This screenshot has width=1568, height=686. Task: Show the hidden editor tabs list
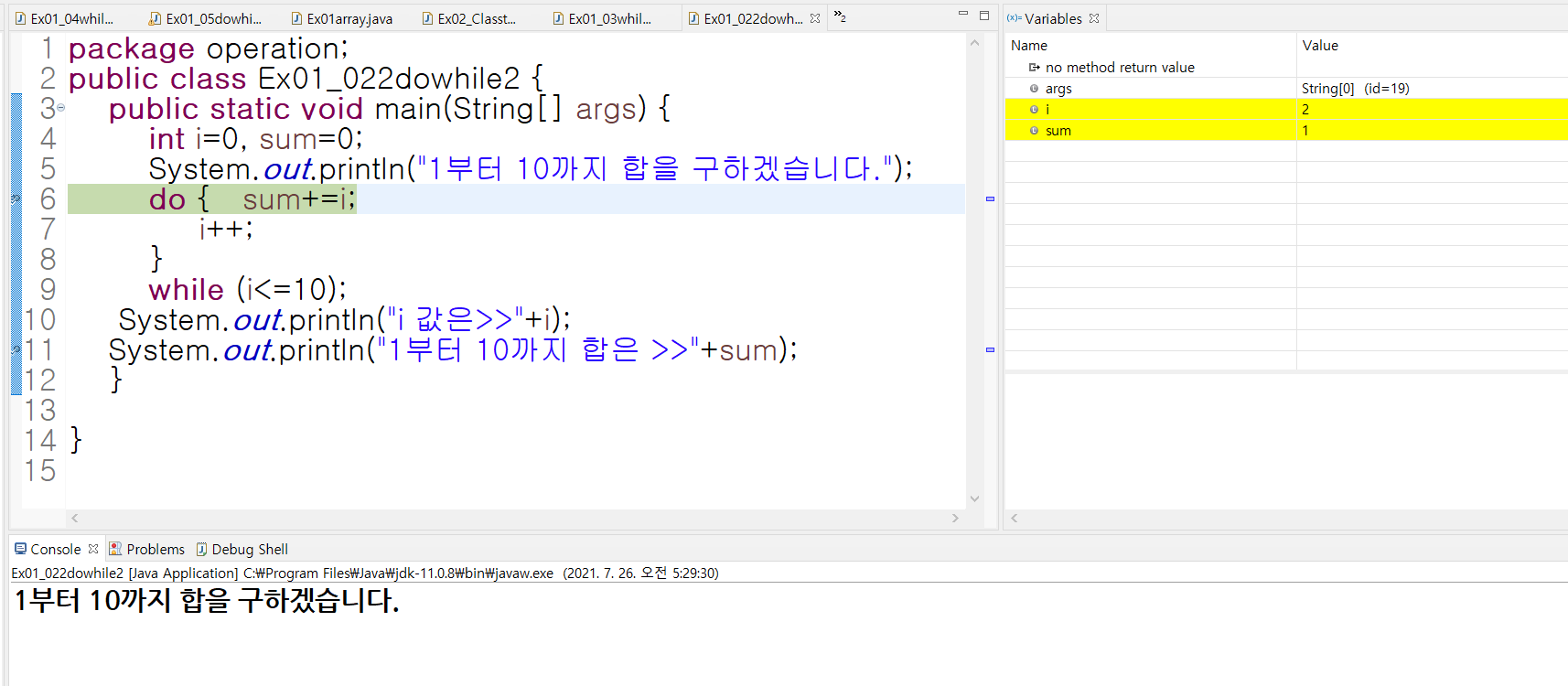coord(840,16)
